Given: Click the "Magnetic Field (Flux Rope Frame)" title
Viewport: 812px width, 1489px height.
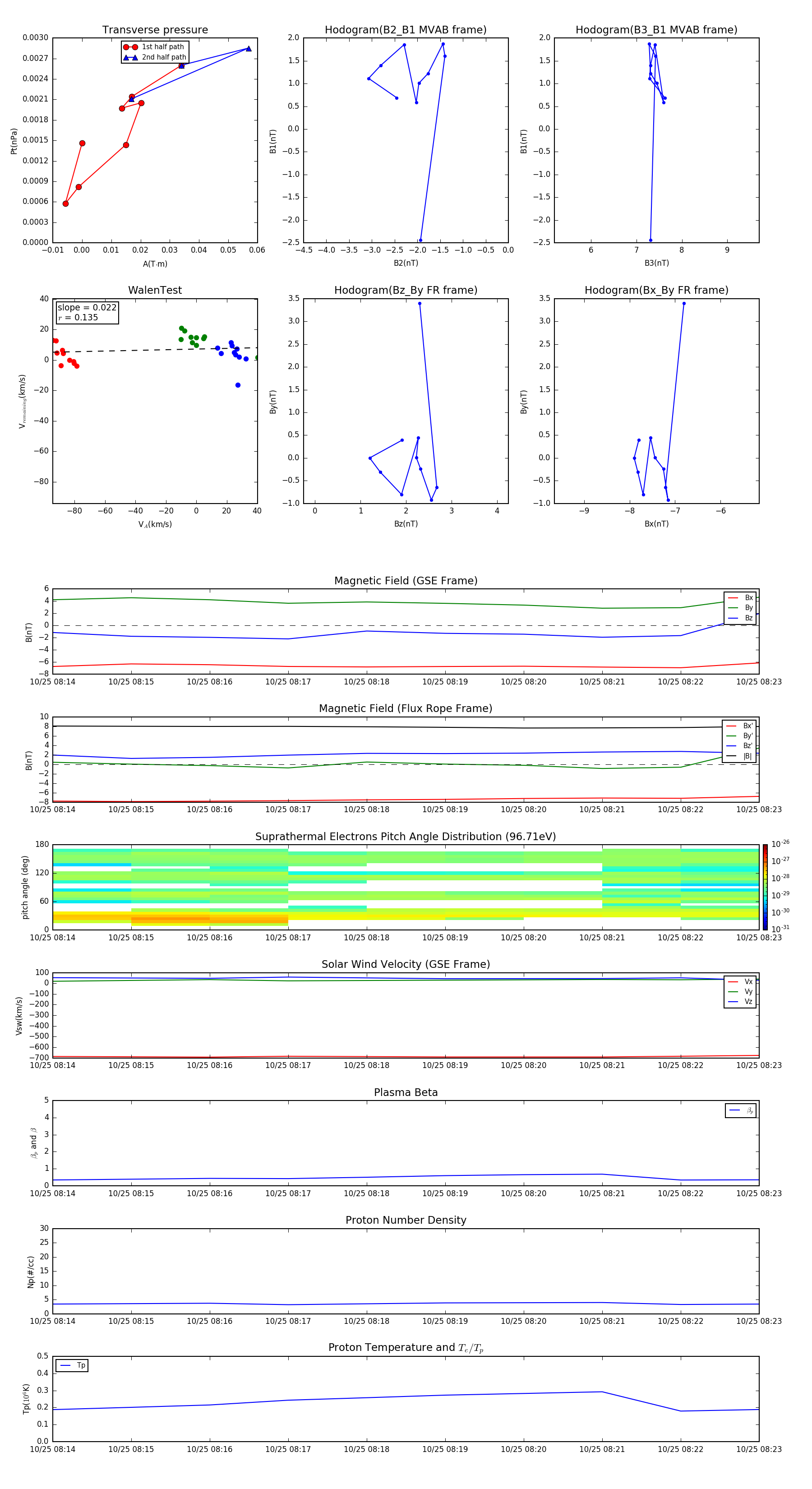Looking at the screenshot, I should click(406, 709).
